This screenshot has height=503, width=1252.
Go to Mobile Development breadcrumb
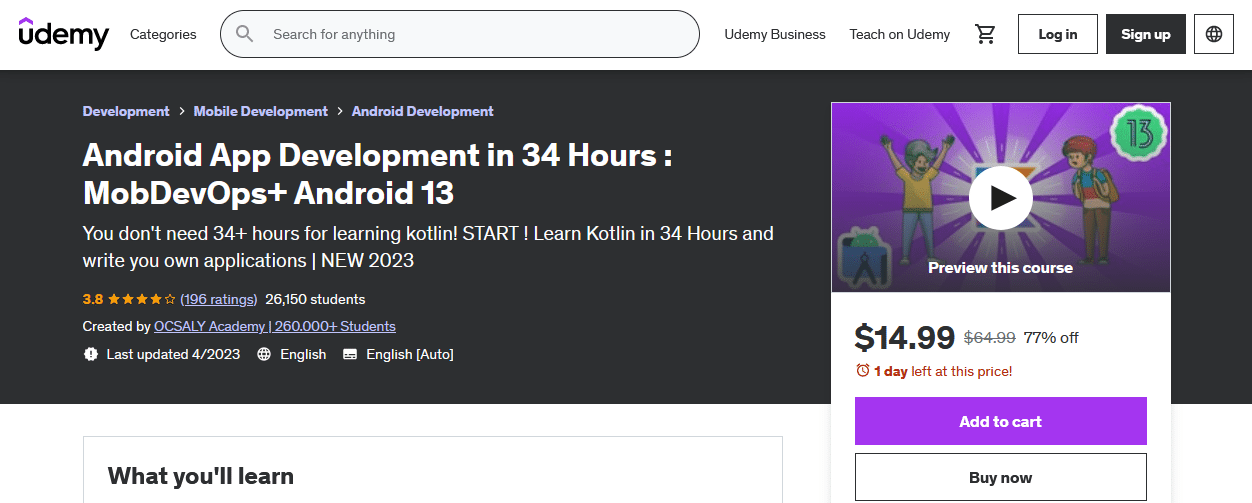tap(261, 111)
